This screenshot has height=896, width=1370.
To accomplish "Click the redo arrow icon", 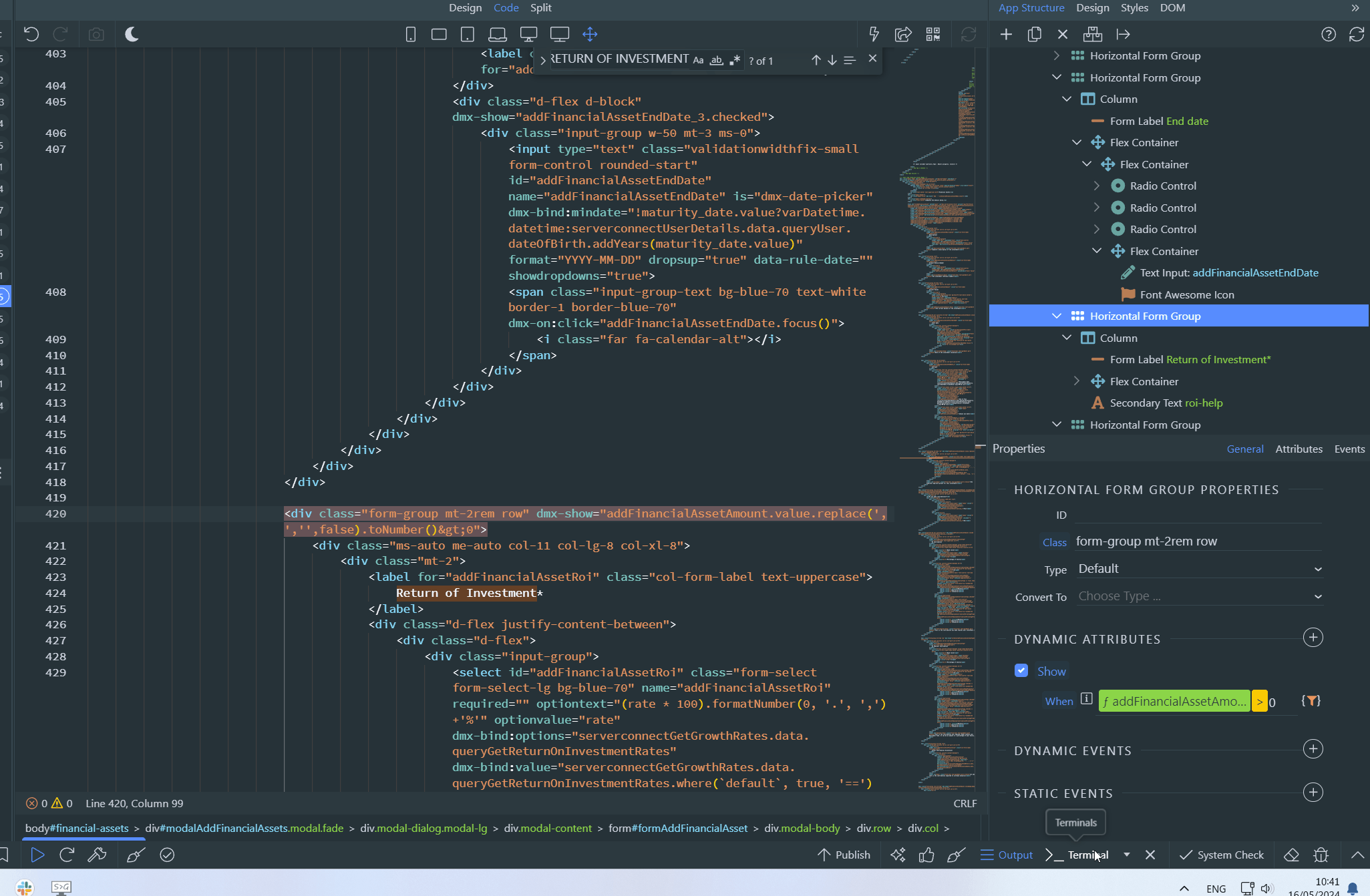I will pos(61,34).
